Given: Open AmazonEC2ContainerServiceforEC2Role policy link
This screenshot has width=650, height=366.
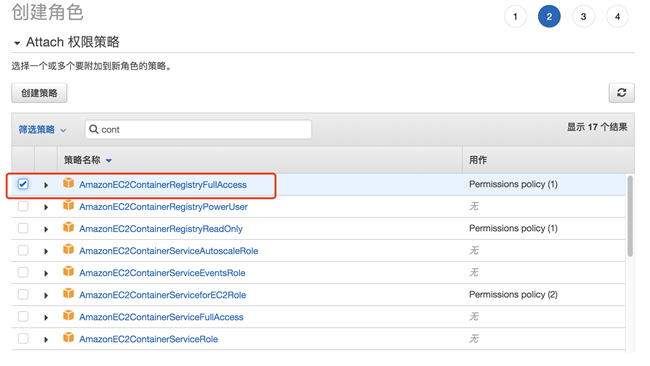Looking at the screenshot, I should point(162,295).
